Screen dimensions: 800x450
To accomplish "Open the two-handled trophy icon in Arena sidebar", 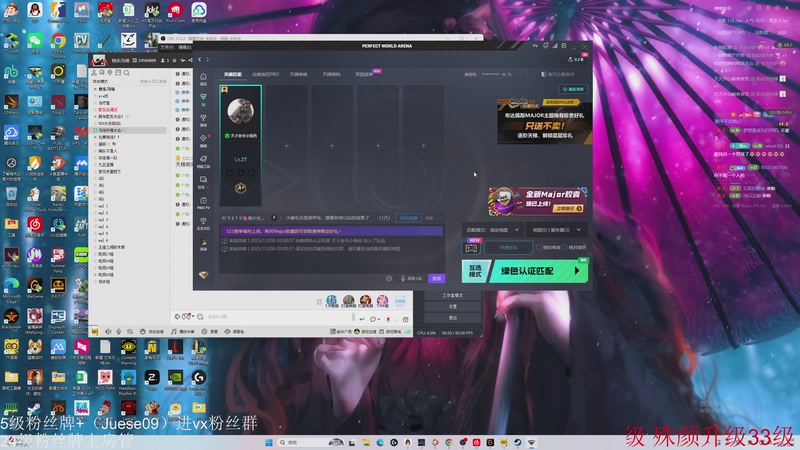I will click(203, 118).
